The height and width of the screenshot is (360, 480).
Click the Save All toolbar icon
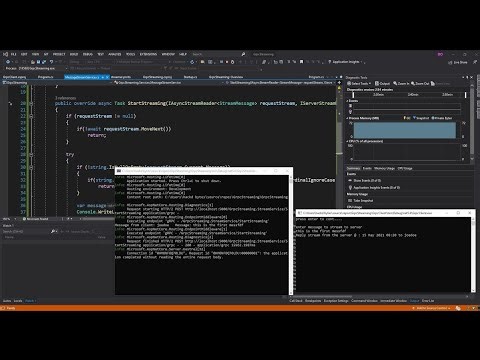(x=44, y=62)
